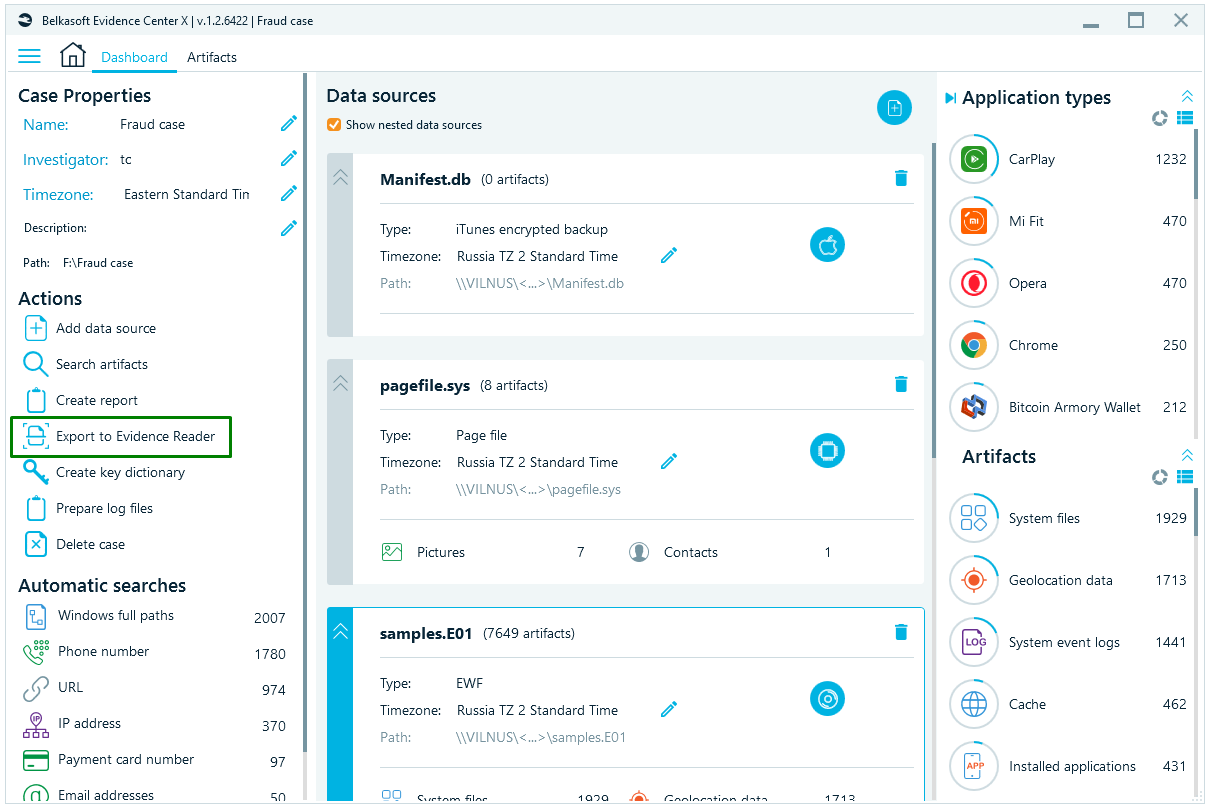Click the Windows full paths icon
The height and width of the screenshot is (808, 1208).
click(36, 616)
